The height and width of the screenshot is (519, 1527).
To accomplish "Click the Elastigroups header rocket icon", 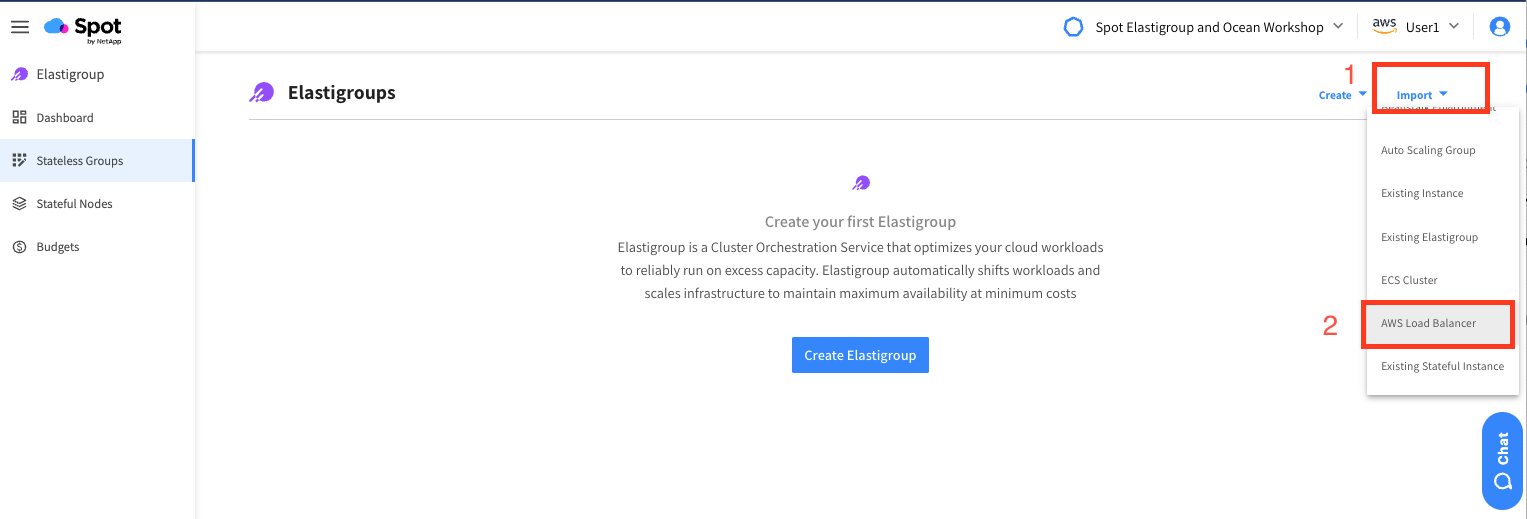I will (x=261, y=93).
